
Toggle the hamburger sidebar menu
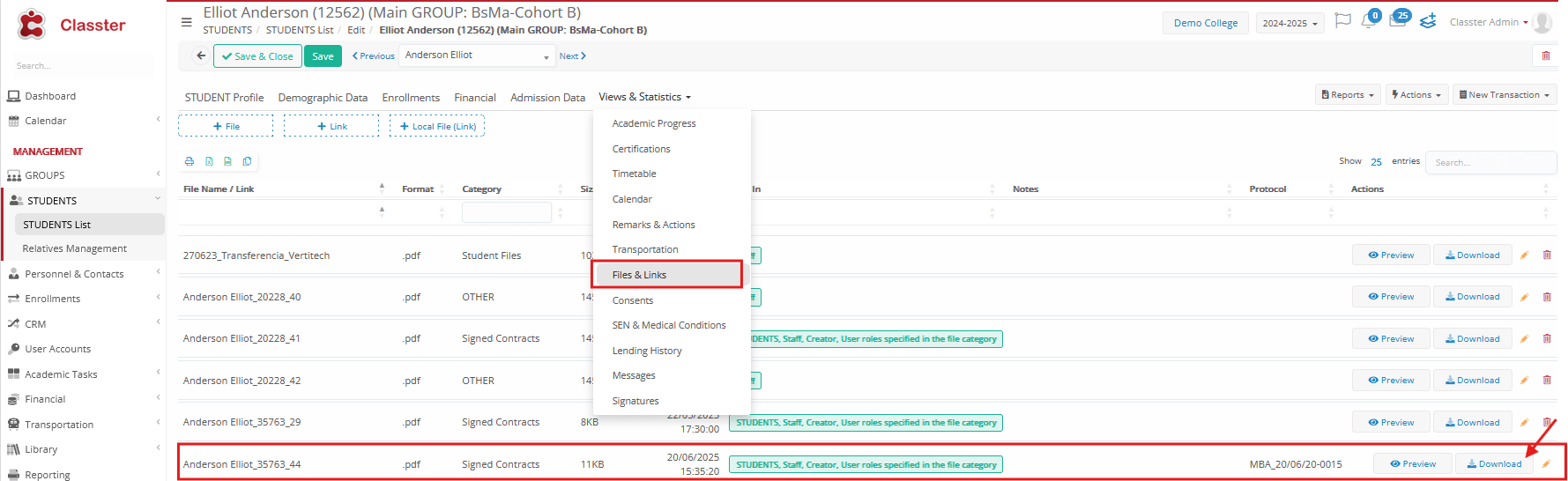point(186,22)
